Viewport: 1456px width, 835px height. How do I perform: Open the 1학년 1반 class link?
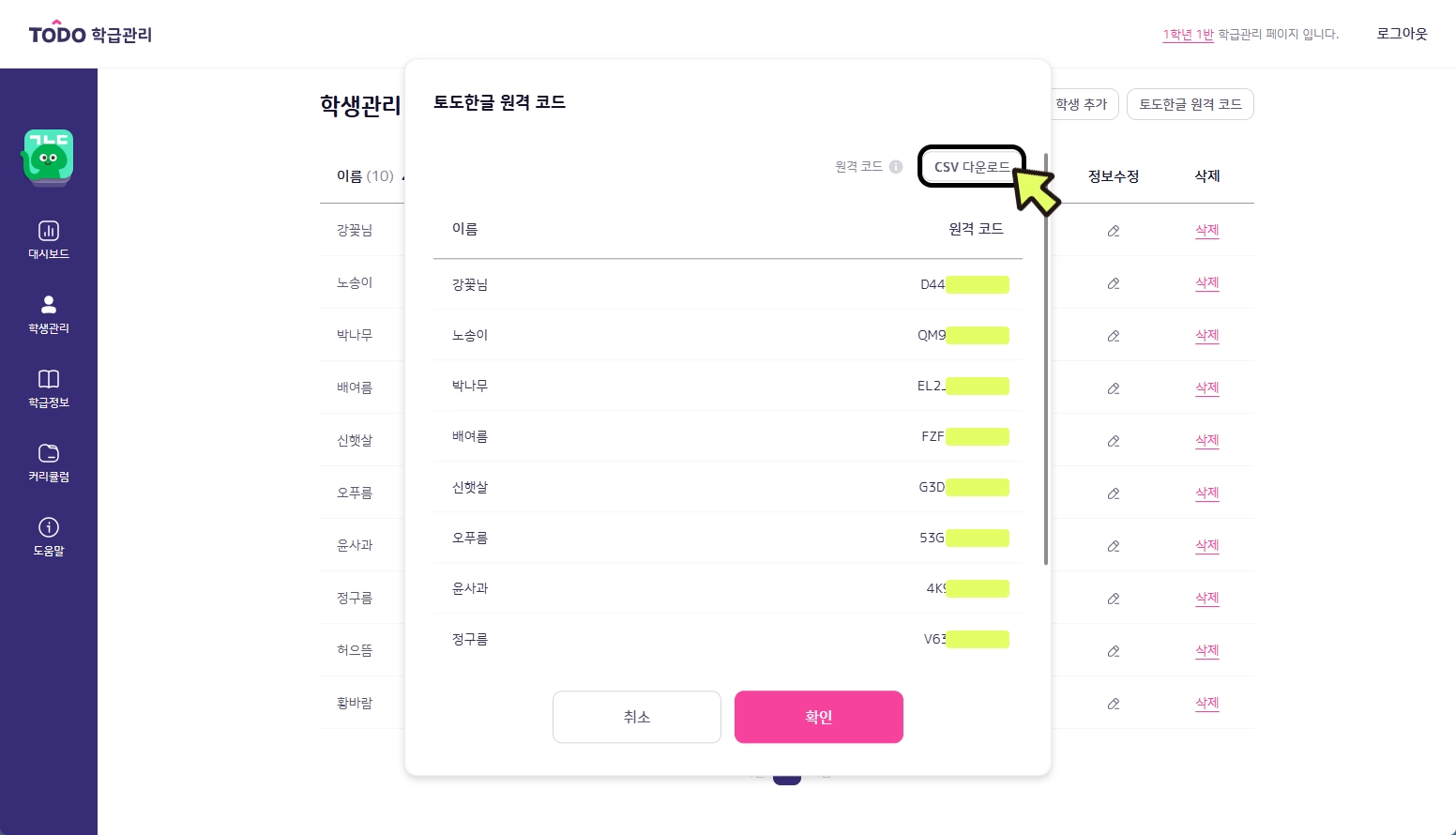[x=1188, y=35]
